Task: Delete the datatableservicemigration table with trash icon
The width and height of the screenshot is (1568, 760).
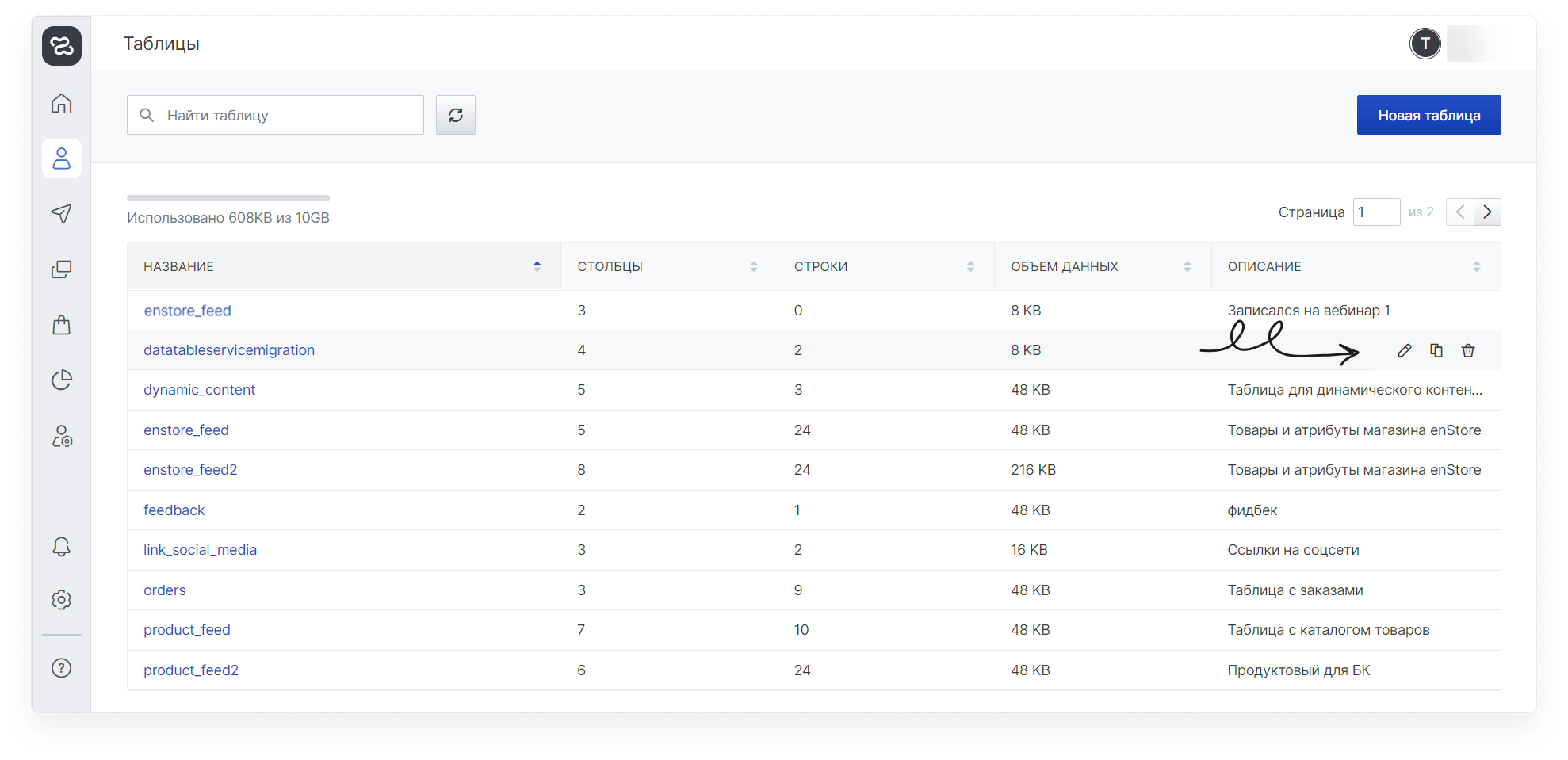Action: point(1468,350)
